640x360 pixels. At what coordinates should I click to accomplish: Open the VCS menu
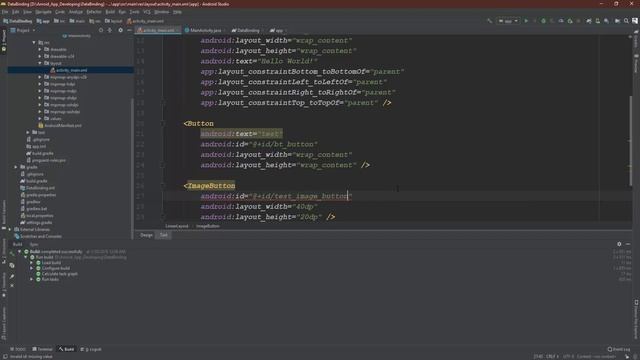tap(147, 12)
